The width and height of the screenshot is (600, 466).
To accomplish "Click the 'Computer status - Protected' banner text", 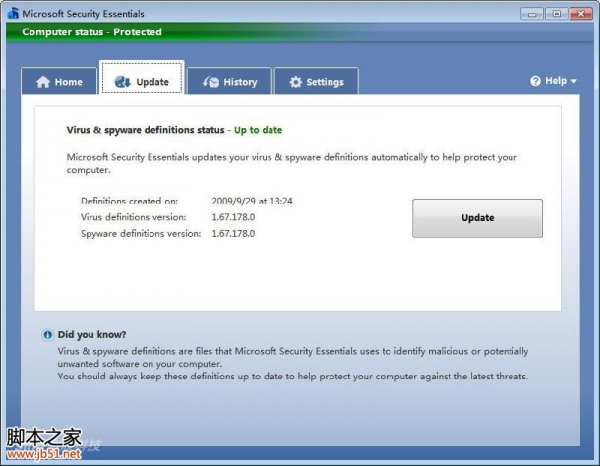I will click(x=92, y=32).
